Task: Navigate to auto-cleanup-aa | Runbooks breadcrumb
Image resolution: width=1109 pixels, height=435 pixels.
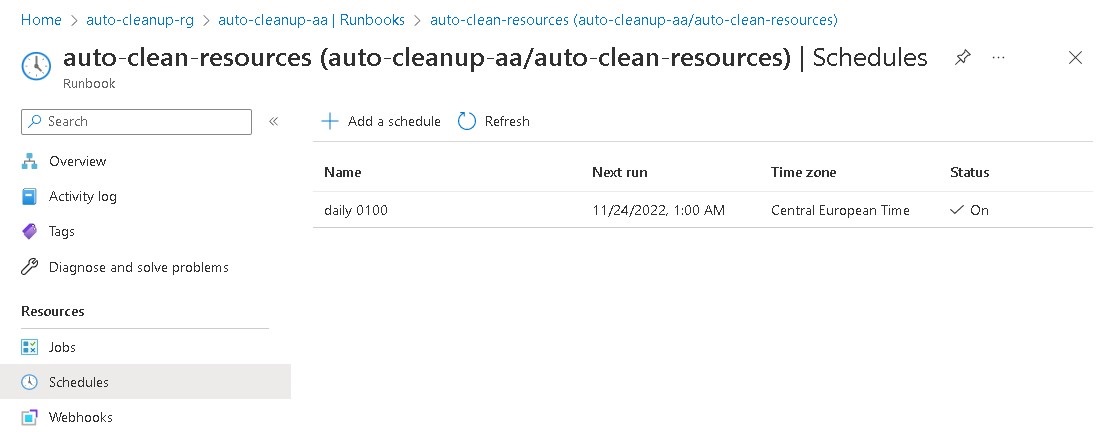Action: point(311,20)
